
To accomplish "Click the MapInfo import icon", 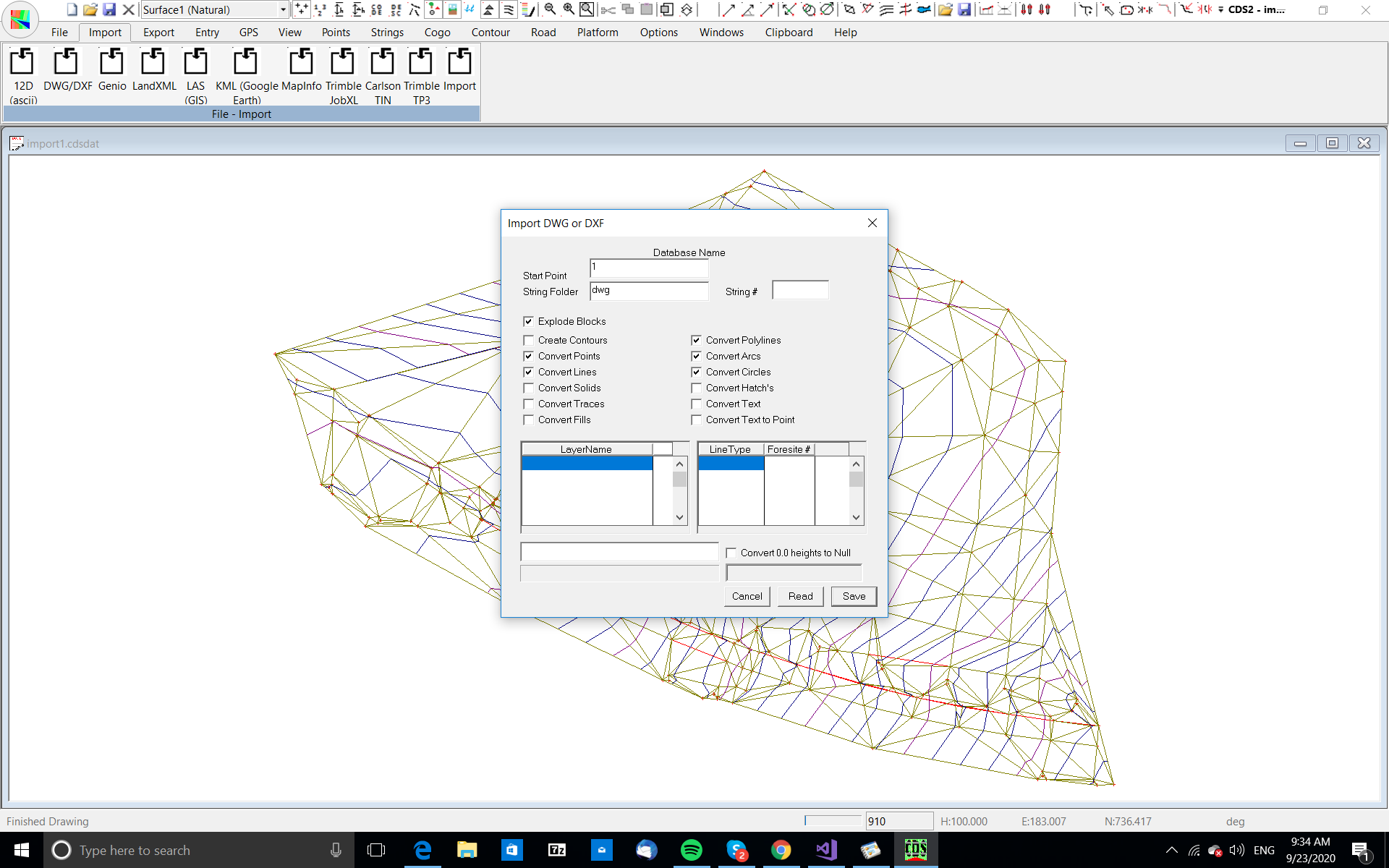I will (301, 63).
